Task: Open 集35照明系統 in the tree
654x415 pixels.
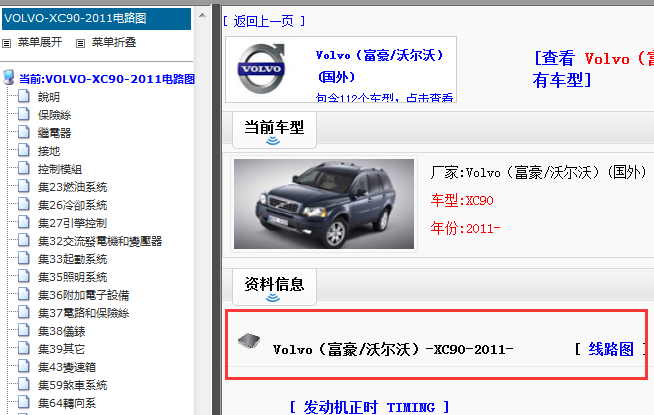Action: click(73, 277)
